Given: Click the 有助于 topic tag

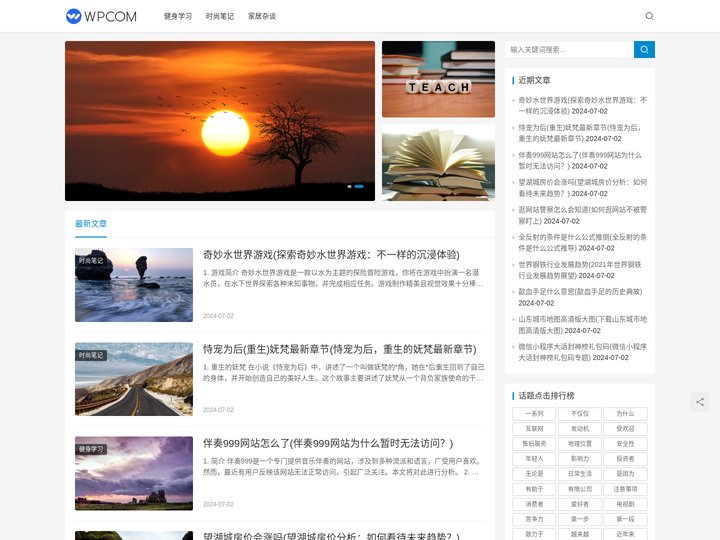Looking at the screenshot, I should (534, 489).
